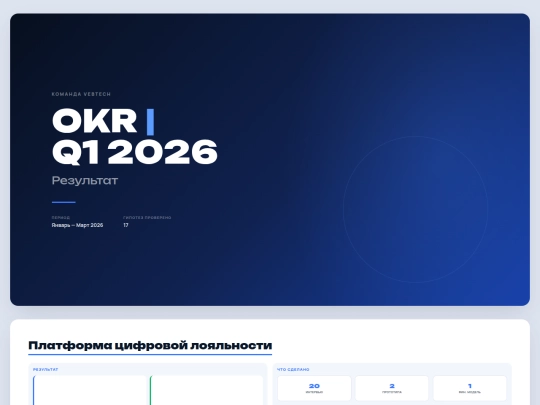Click the 'Платформа цифровой лояльности' heading
The width and height of the screenshot is (540, 405).
pyautogui.click(x=150, y=345)
